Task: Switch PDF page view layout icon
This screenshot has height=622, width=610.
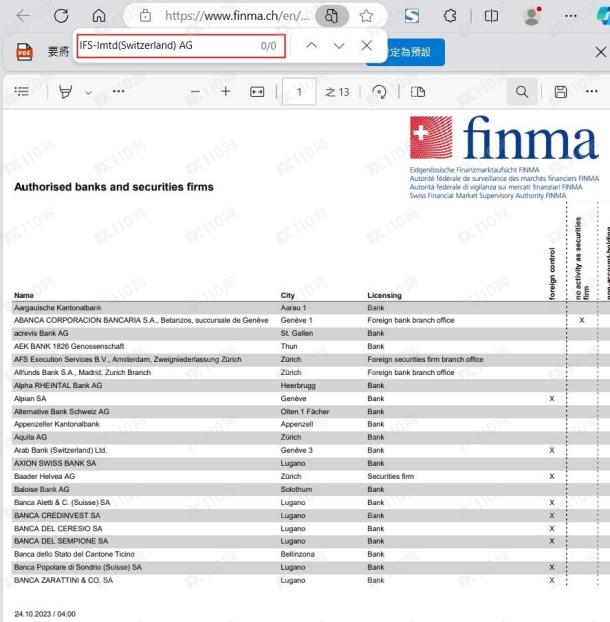Action: point(418,92)
